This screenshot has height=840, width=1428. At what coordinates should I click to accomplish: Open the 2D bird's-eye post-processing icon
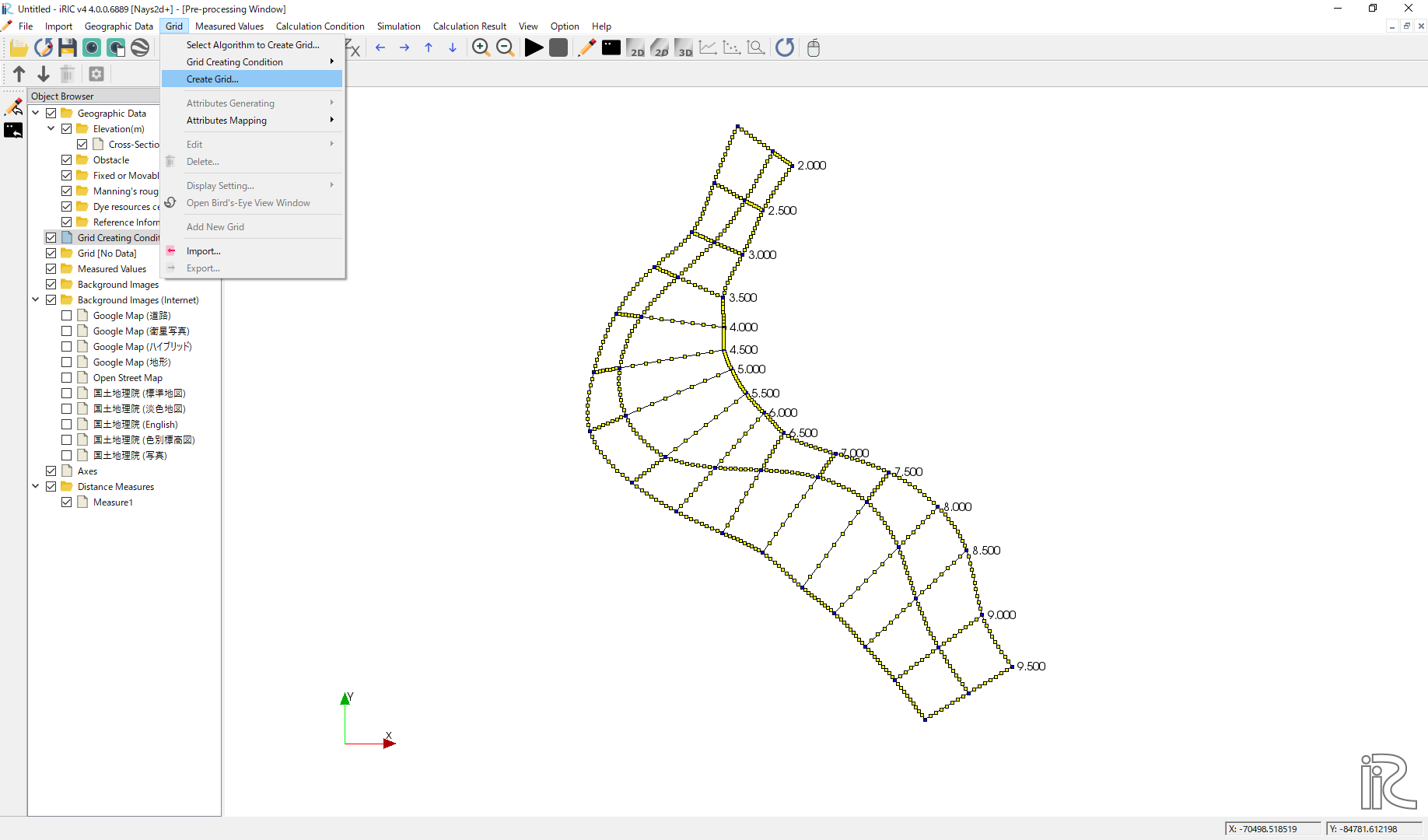(x=660, y=48)
